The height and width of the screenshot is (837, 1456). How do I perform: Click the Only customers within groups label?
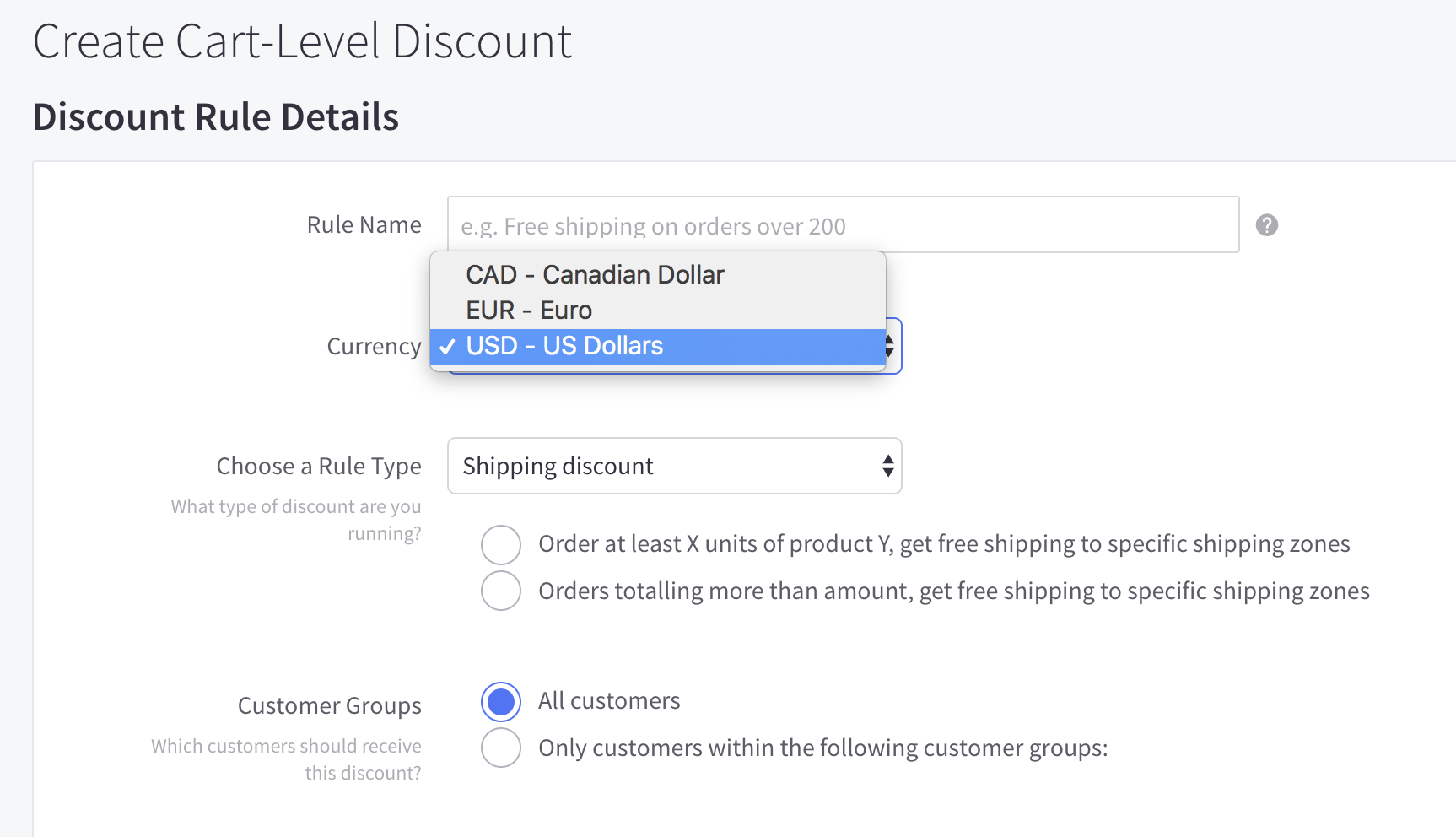822,748
